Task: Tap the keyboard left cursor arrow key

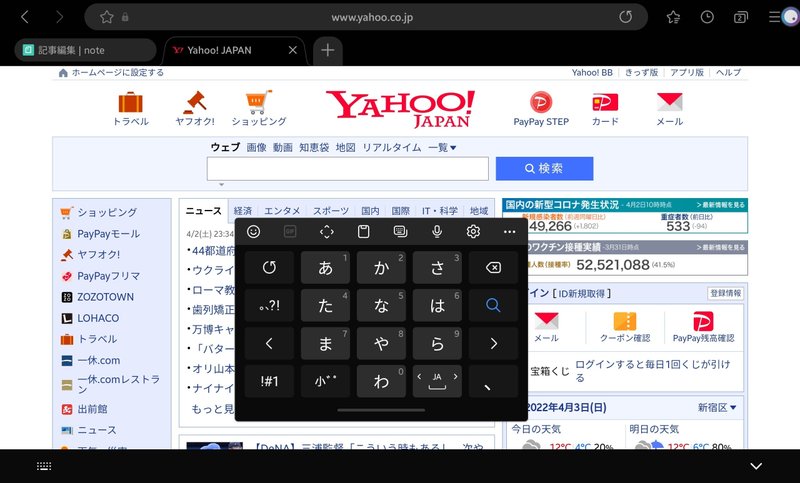Action: click(269, 343)
